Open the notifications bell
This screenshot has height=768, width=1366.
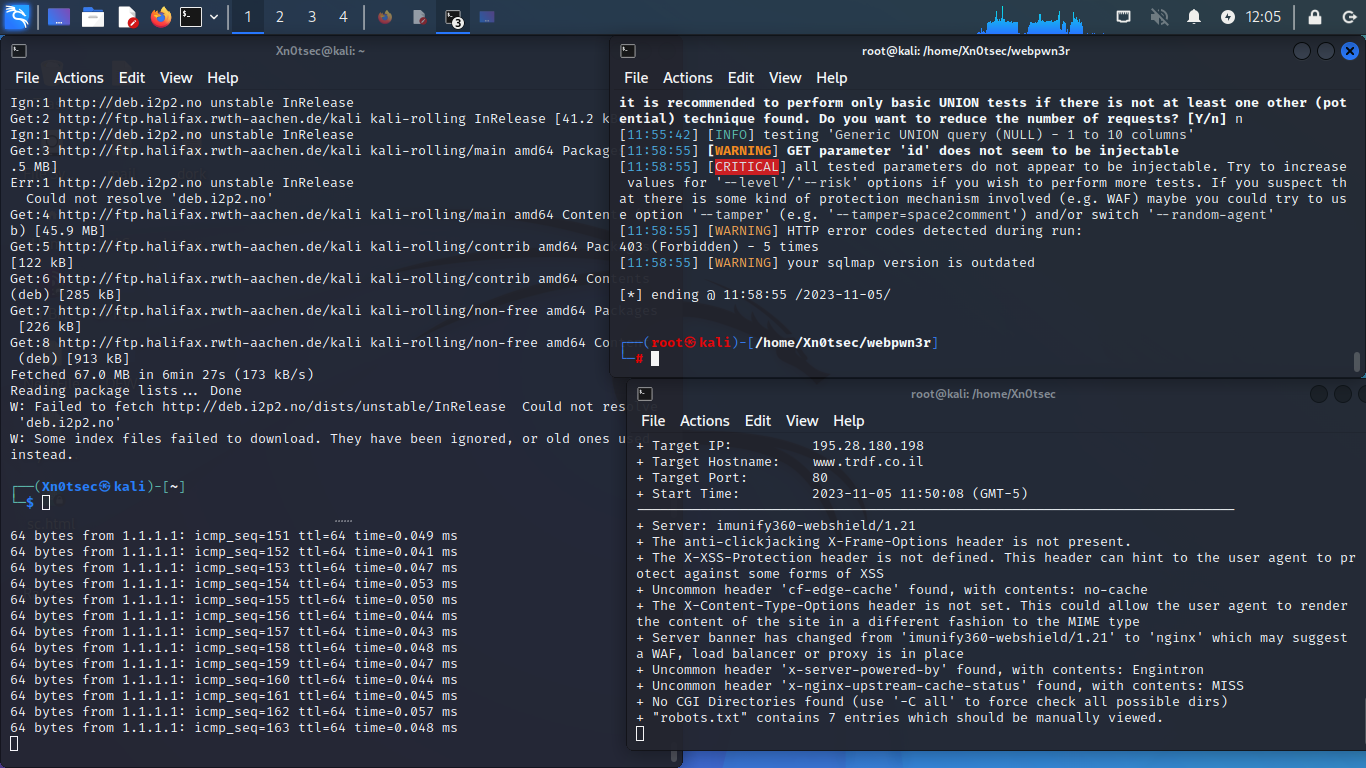click(1194, 17)
